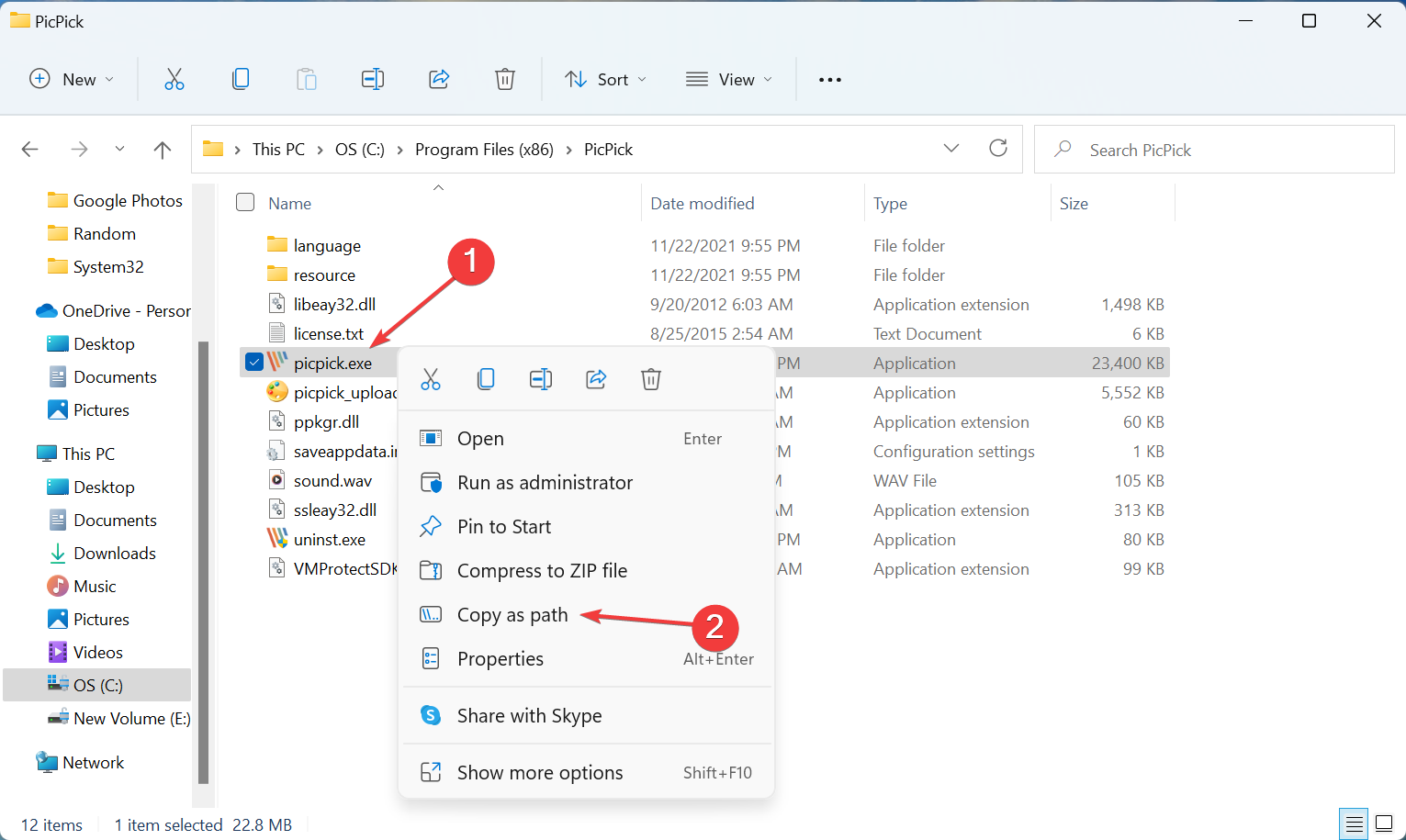Select the license.txt file
This screenshot has height=840, width=1406.
pos(329,334)
